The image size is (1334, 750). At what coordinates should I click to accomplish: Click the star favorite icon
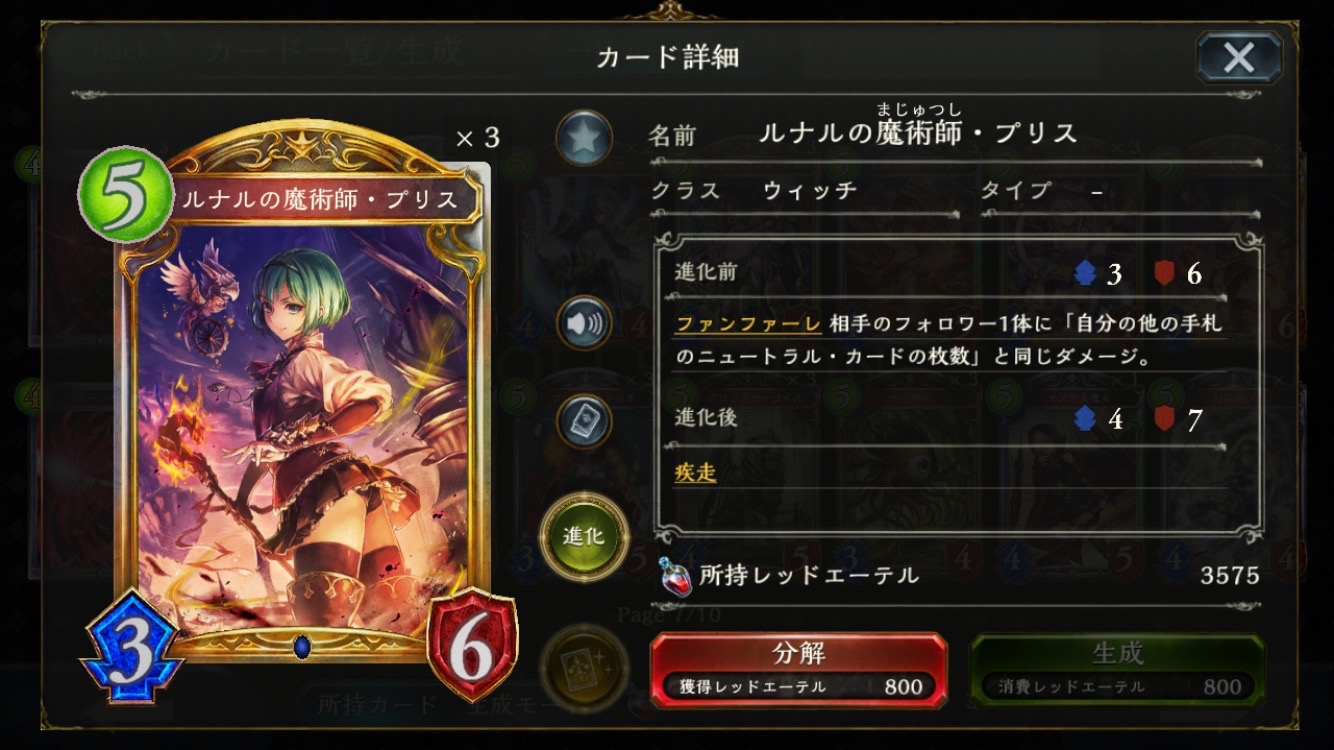pos(584,138)
